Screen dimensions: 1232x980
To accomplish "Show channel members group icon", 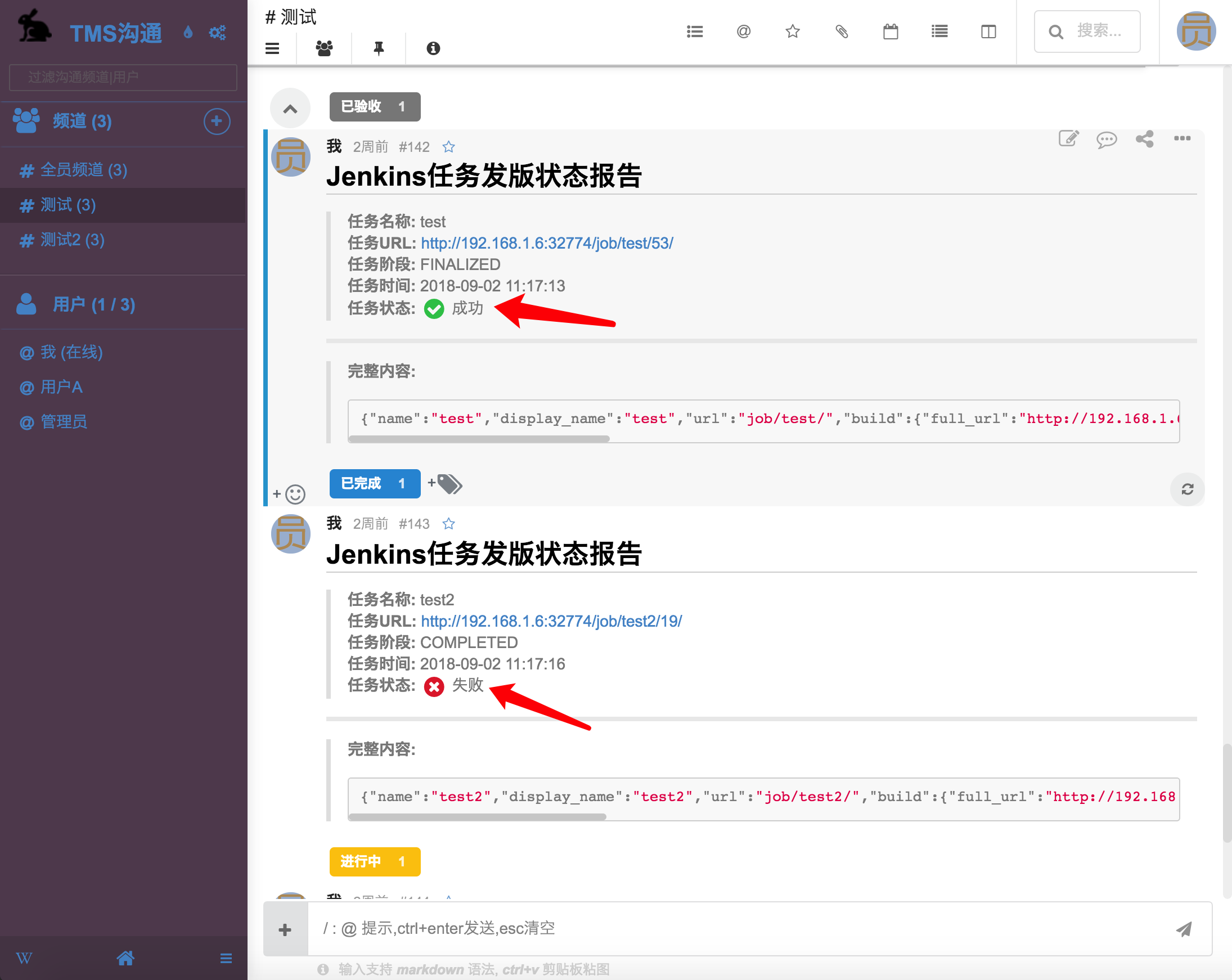I will [324, 48].
